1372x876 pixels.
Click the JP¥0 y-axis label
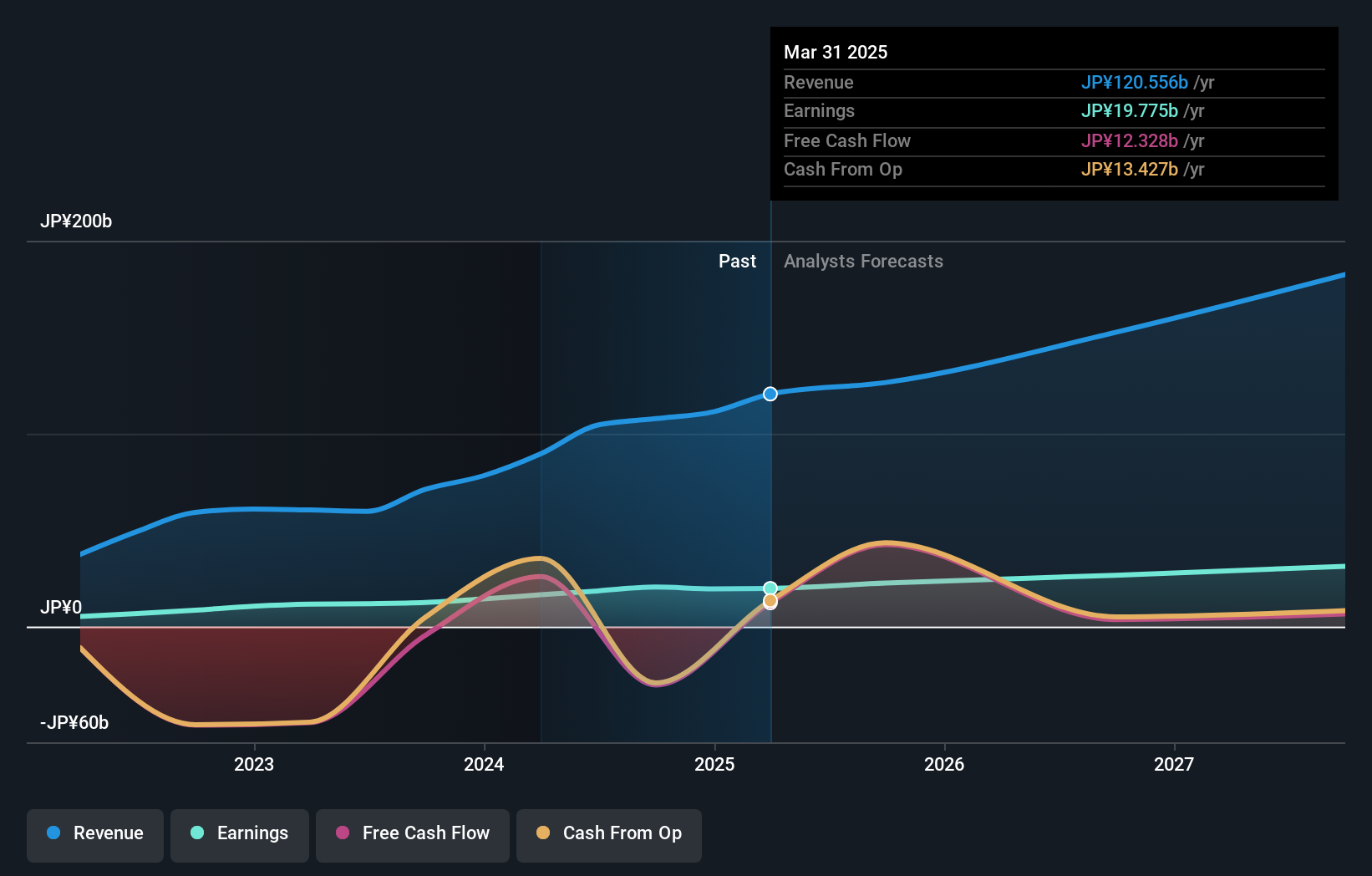coord(61,608)
